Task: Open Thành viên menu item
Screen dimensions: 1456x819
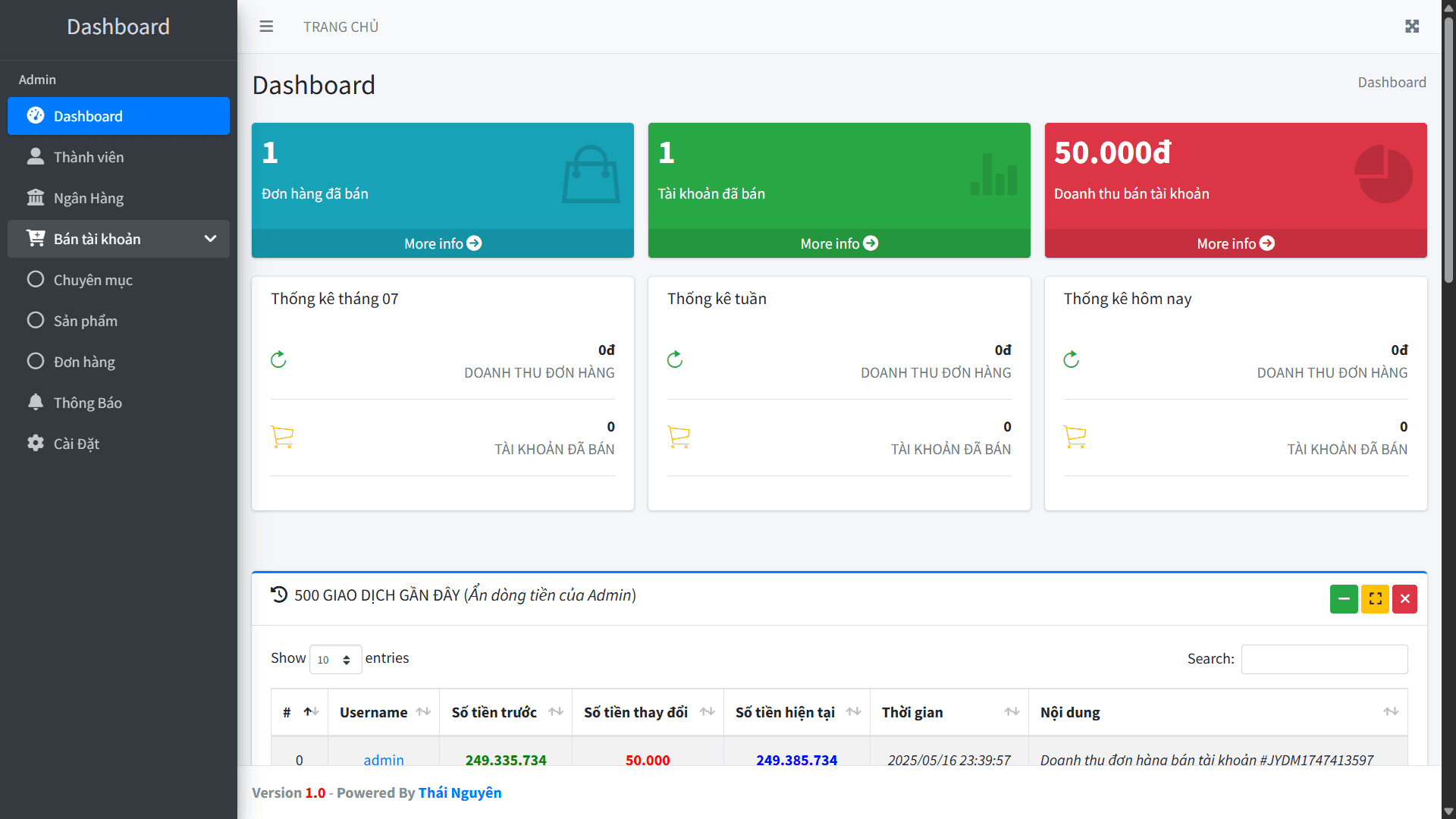Action: (118, 157)
